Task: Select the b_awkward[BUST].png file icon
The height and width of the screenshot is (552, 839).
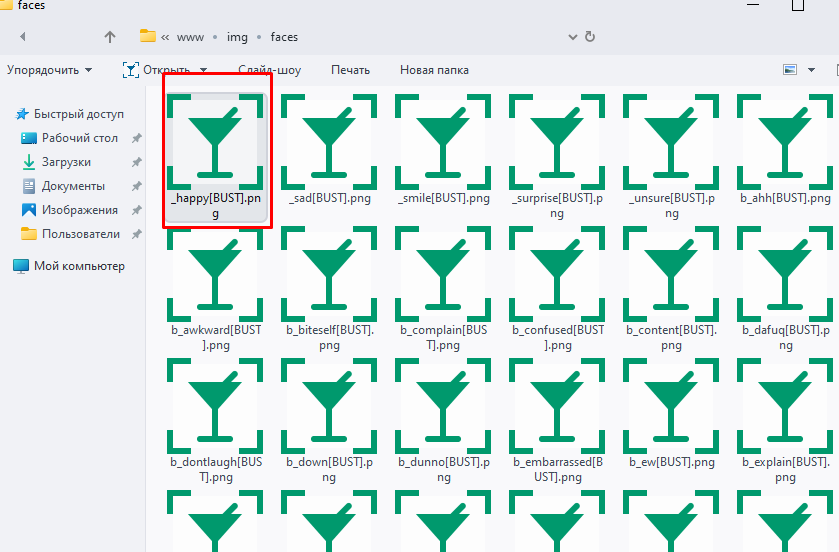Action: (x=215, y=274)
